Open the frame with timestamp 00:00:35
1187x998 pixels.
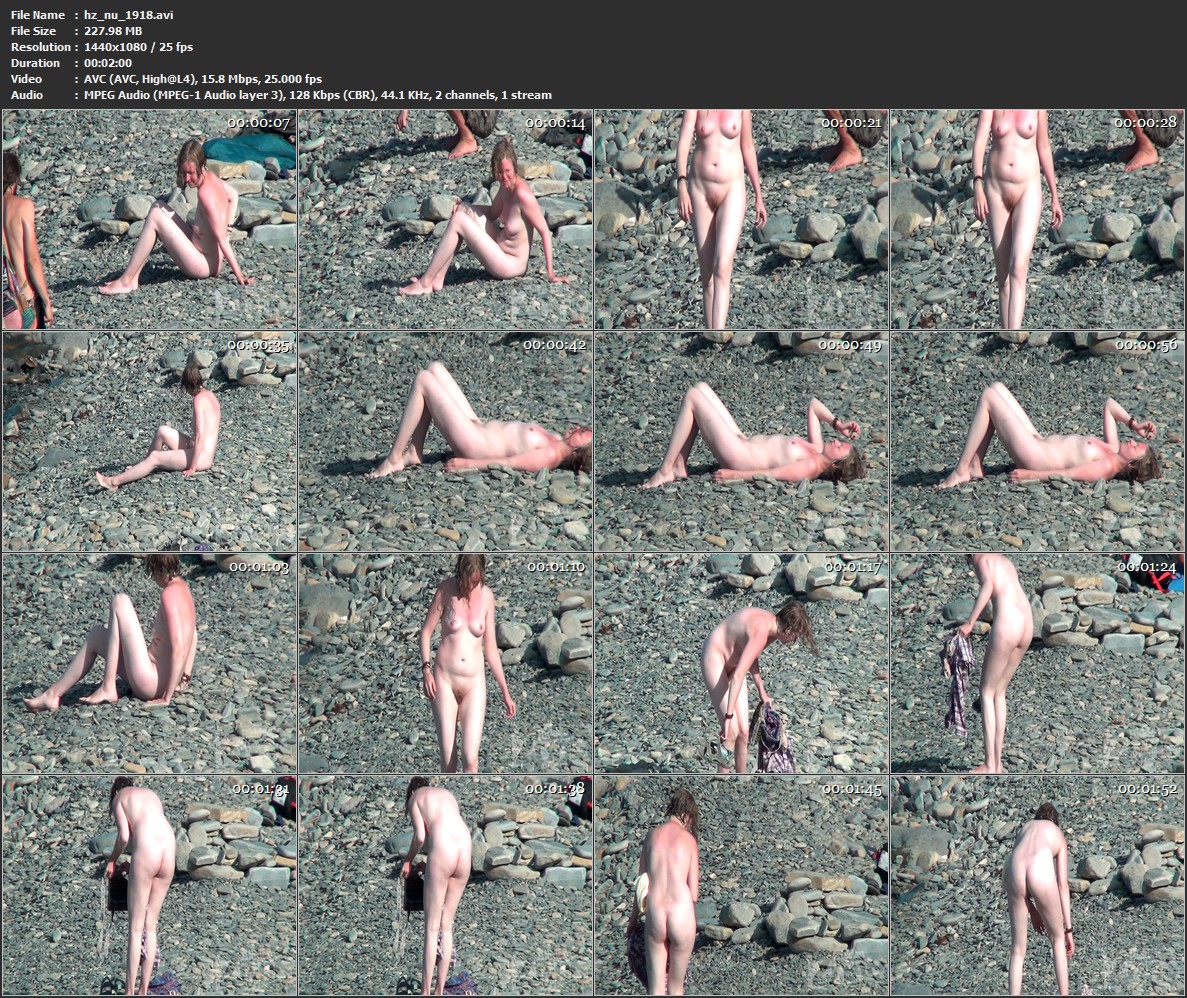[x=150, y=441]
